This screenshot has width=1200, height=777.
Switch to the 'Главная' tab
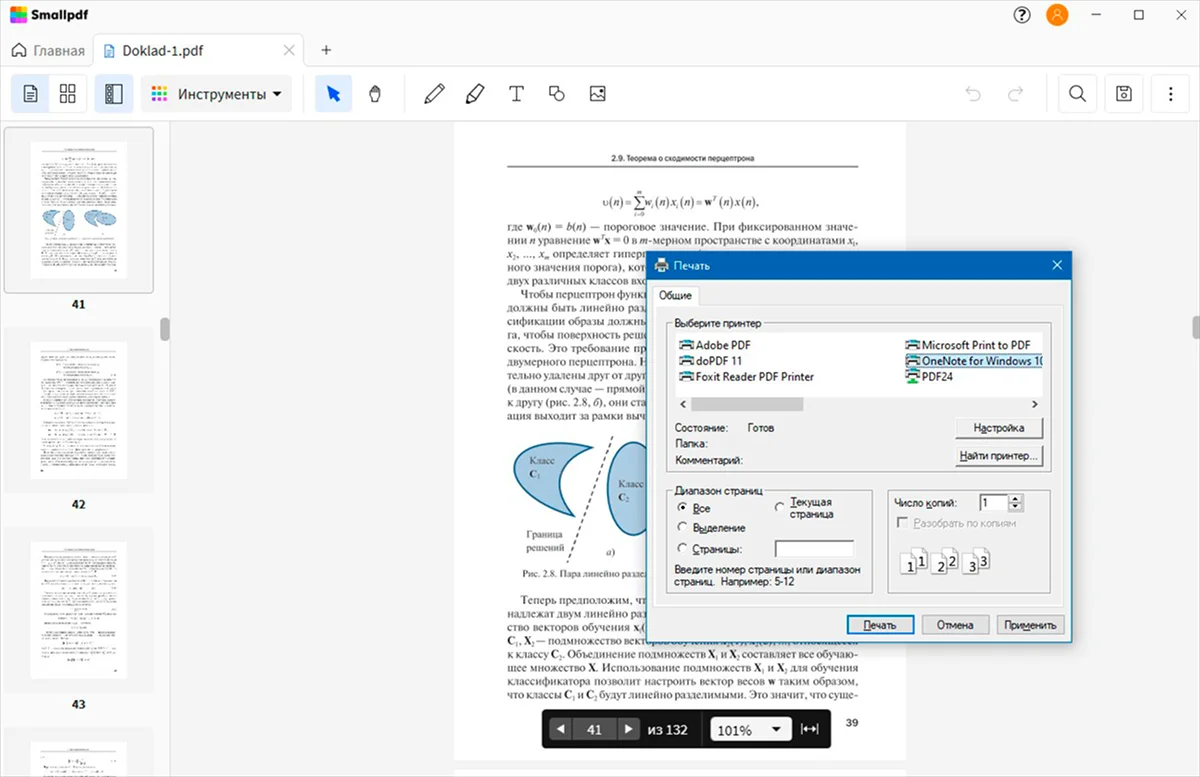(x=48, y=51)
